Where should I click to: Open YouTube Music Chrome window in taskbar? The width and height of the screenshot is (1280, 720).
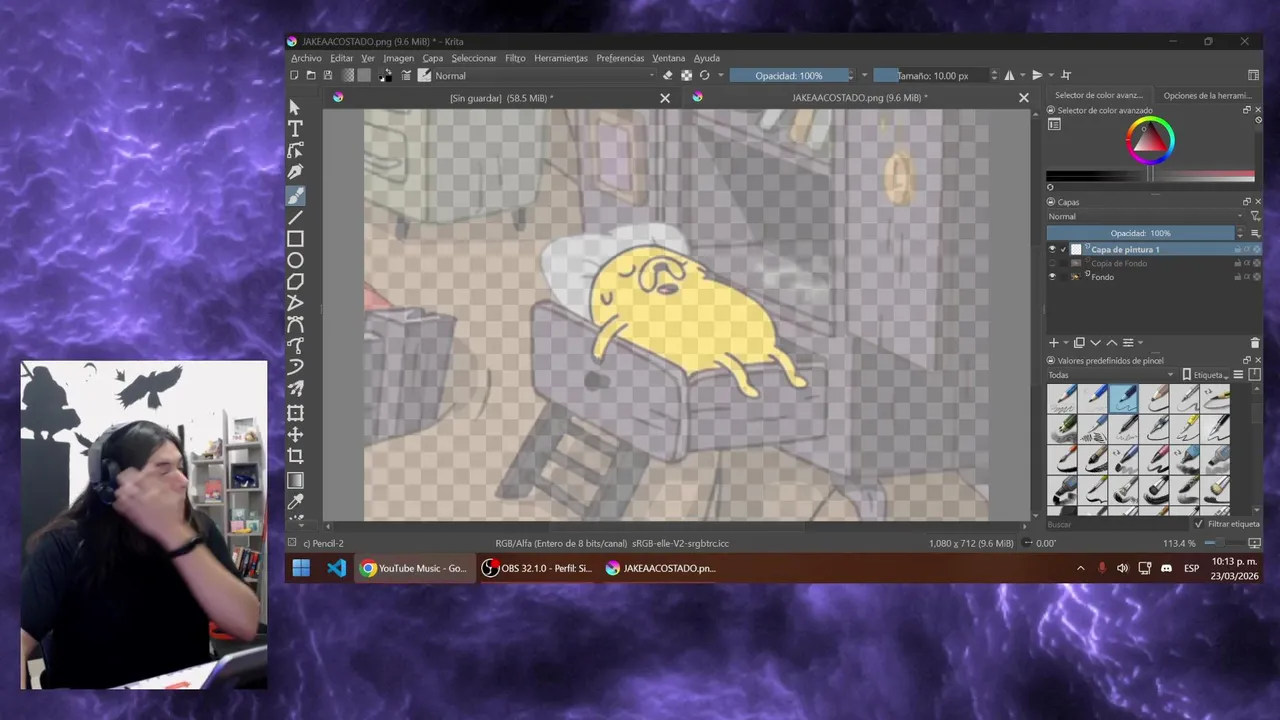[414, 568]
